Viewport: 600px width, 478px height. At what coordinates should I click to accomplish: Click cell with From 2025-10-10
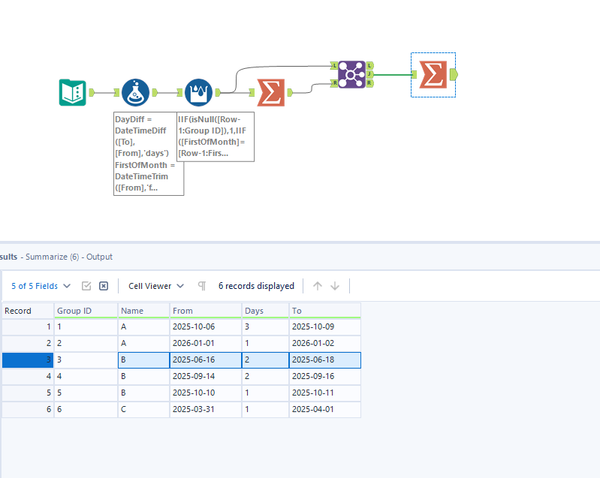pos(205,393)
